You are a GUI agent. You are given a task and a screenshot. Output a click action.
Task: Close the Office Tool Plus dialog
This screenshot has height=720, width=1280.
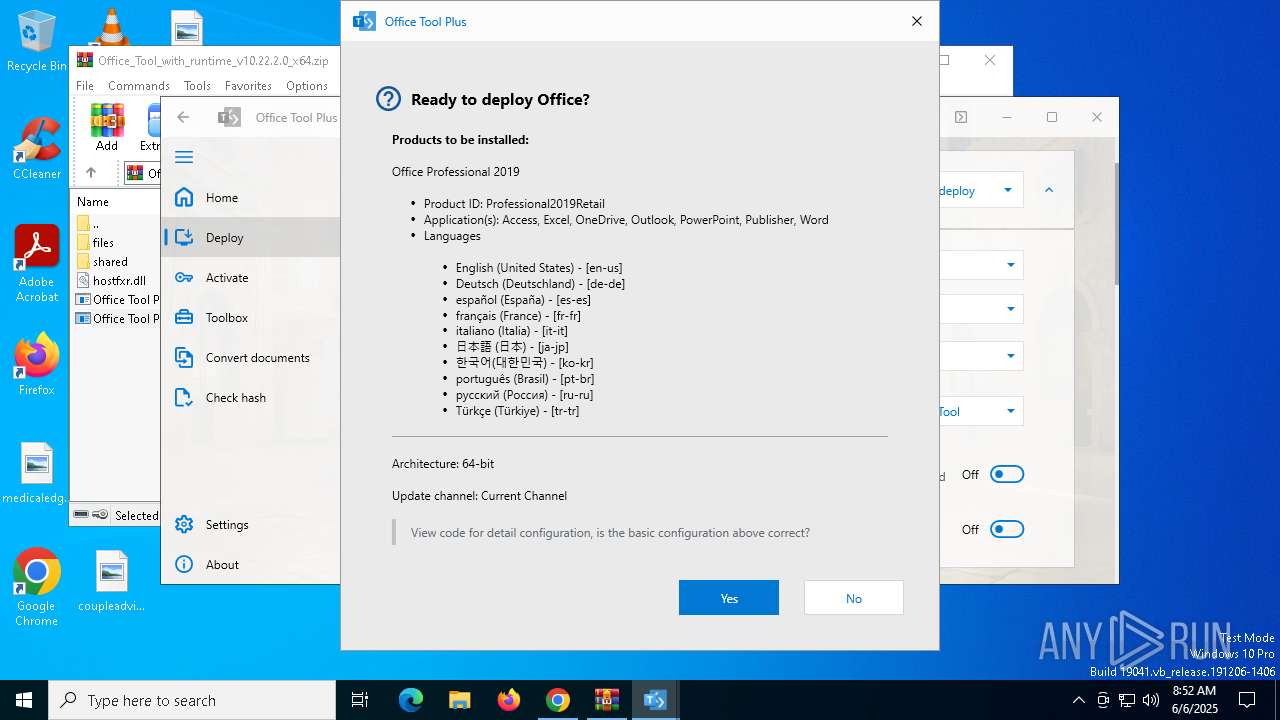click(916, 21)
